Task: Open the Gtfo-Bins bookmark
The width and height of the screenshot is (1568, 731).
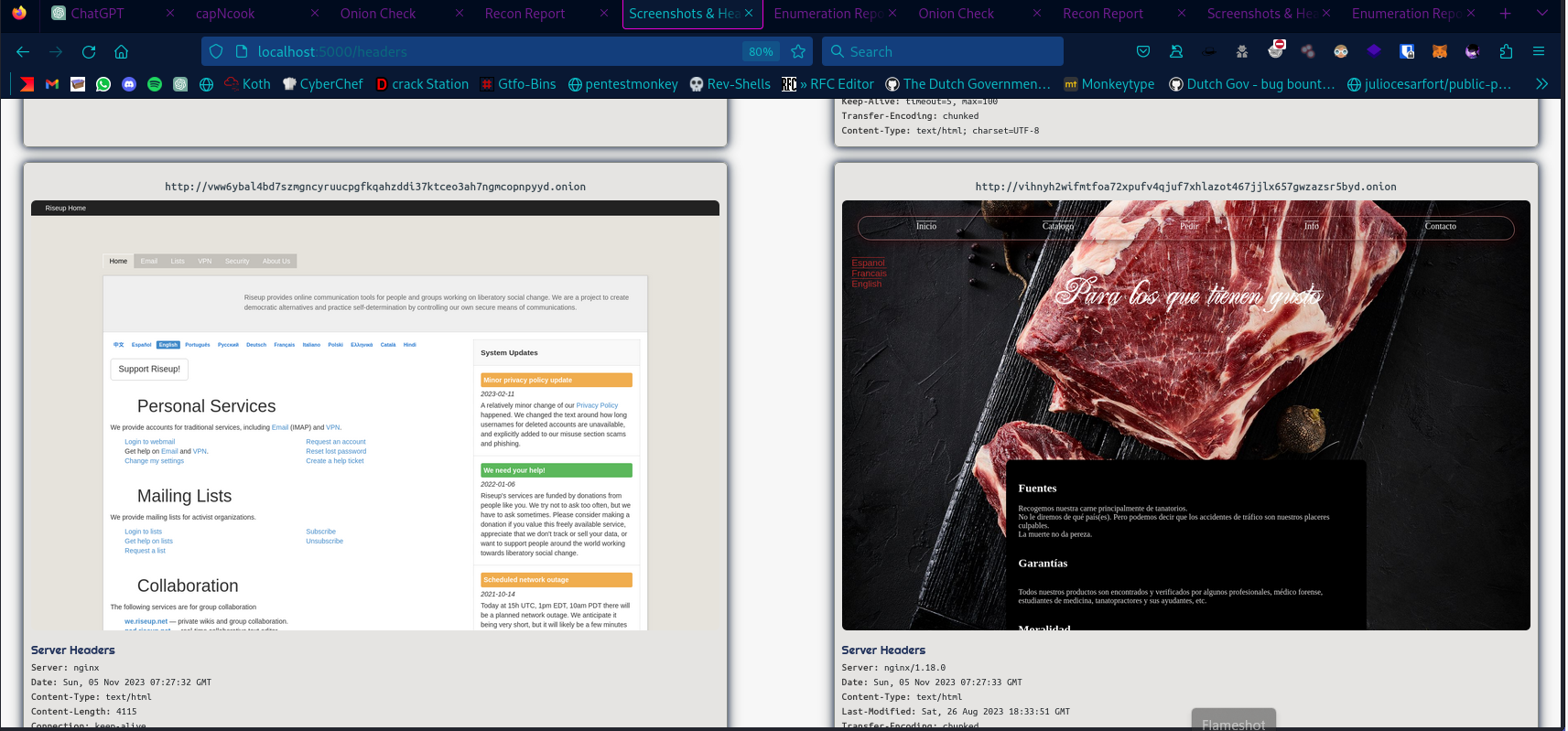Action: (518, 84)
